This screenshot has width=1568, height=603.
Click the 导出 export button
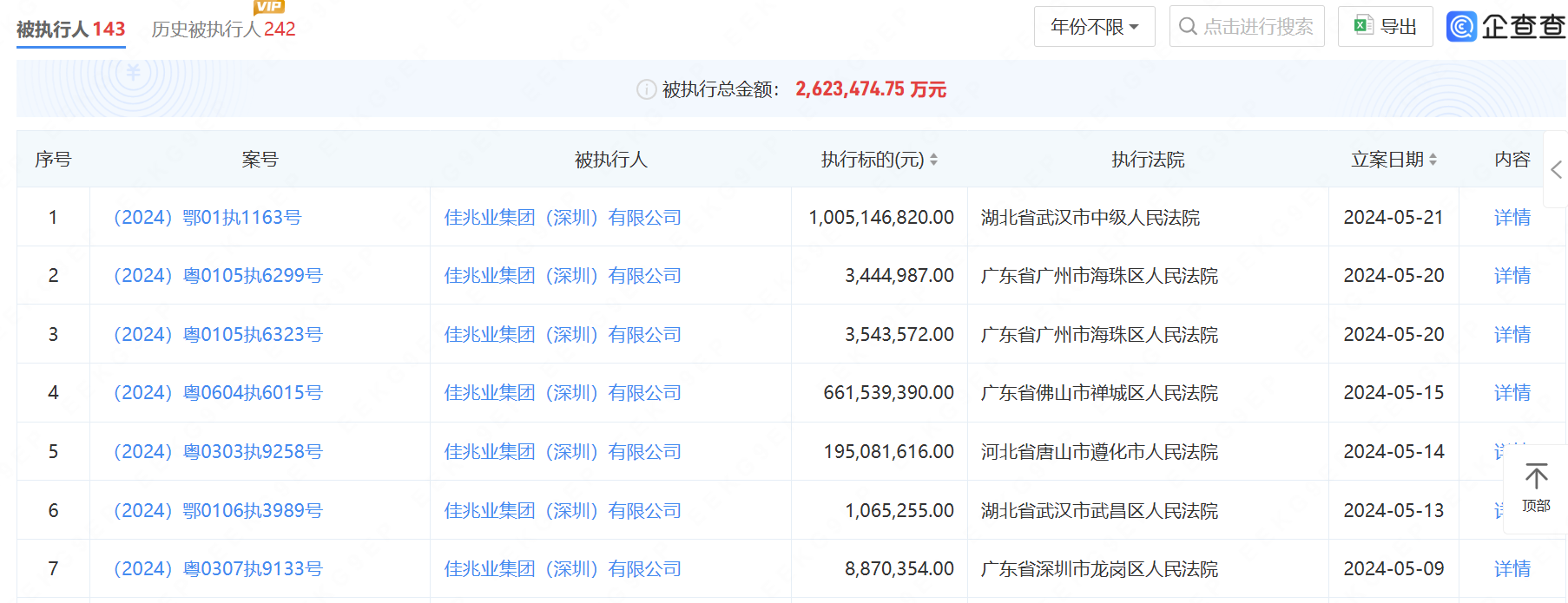pyautogui.click(x=1385, y=26)
